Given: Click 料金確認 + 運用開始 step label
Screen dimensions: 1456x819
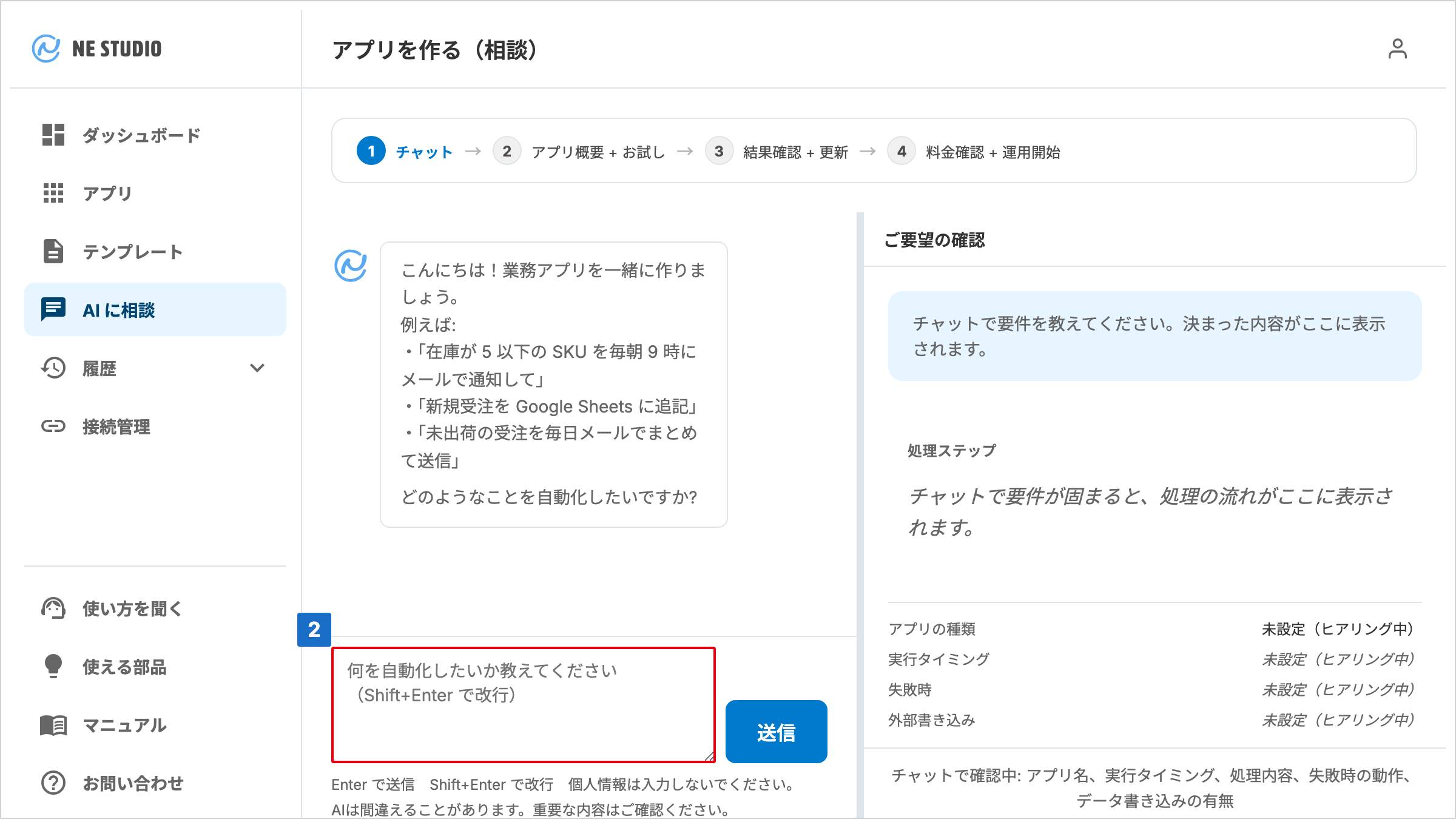Looking at the screenshot, I should pyautogui.click(x=993, y=152).
